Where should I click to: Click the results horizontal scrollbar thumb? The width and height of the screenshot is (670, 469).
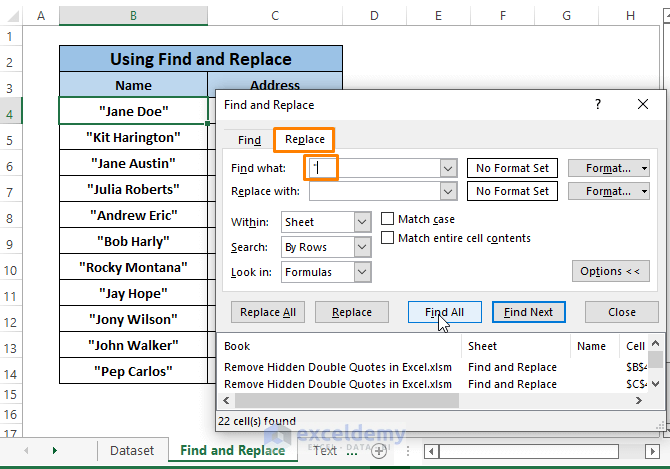347,401
